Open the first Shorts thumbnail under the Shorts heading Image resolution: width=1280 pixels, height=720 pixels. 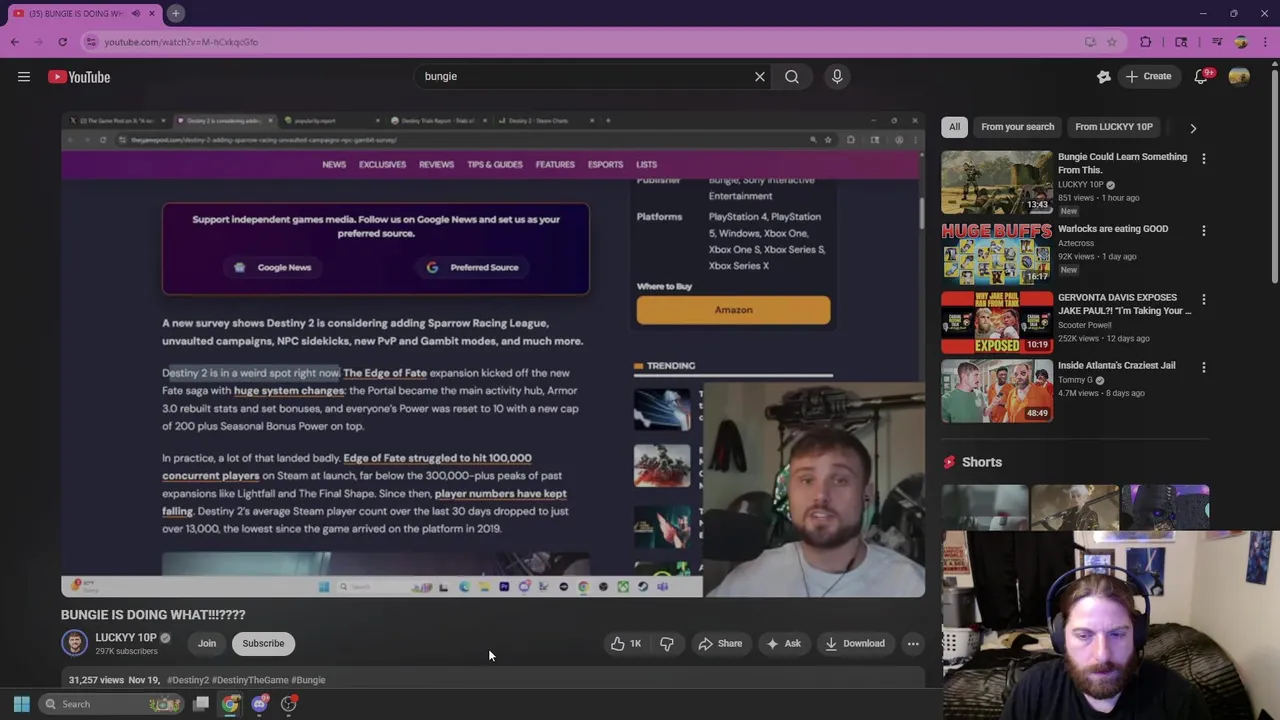click(x=985, y=507)
